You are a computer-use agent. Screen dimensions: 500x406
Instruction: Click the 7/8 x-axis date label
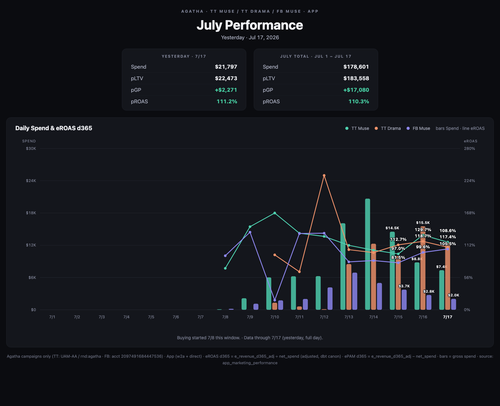[x=225, y=317]
